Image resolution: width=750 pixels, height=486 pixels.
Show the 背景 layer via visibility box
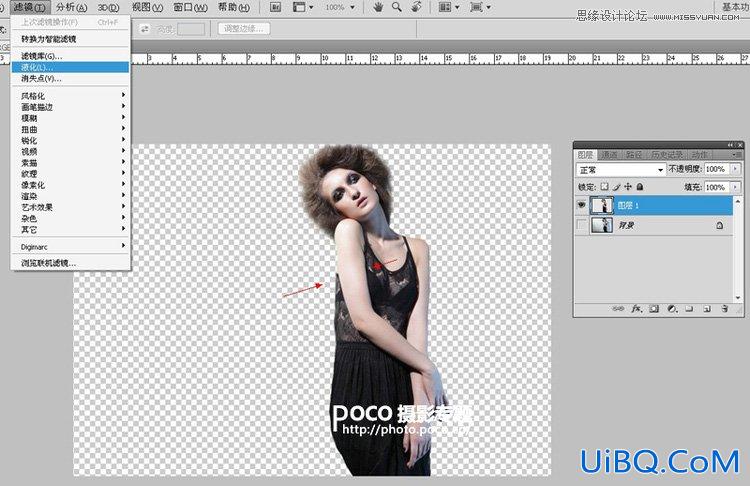[581, 225]
